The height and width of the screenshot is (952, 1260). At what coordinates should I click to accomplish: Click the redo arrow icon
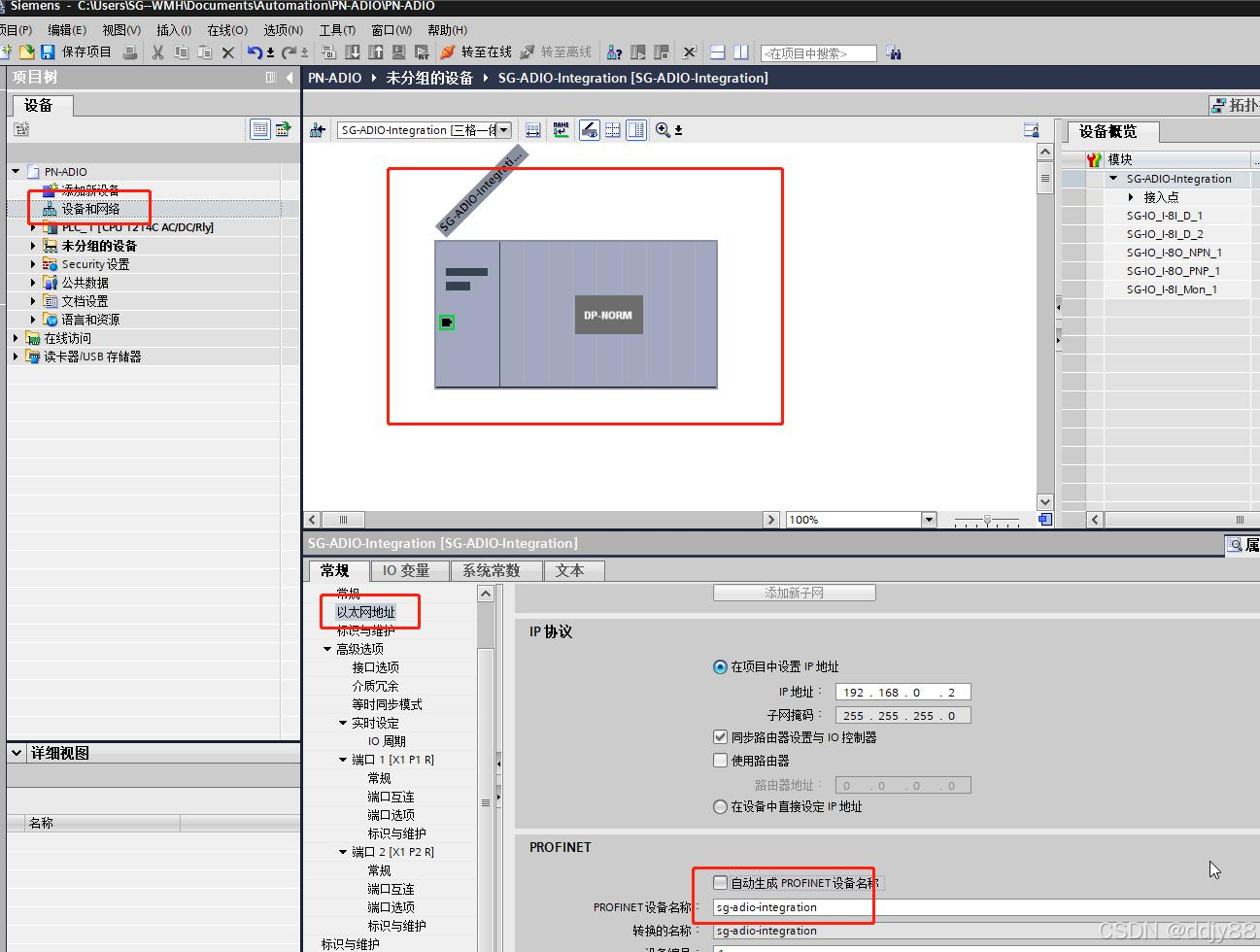(289, 51)
